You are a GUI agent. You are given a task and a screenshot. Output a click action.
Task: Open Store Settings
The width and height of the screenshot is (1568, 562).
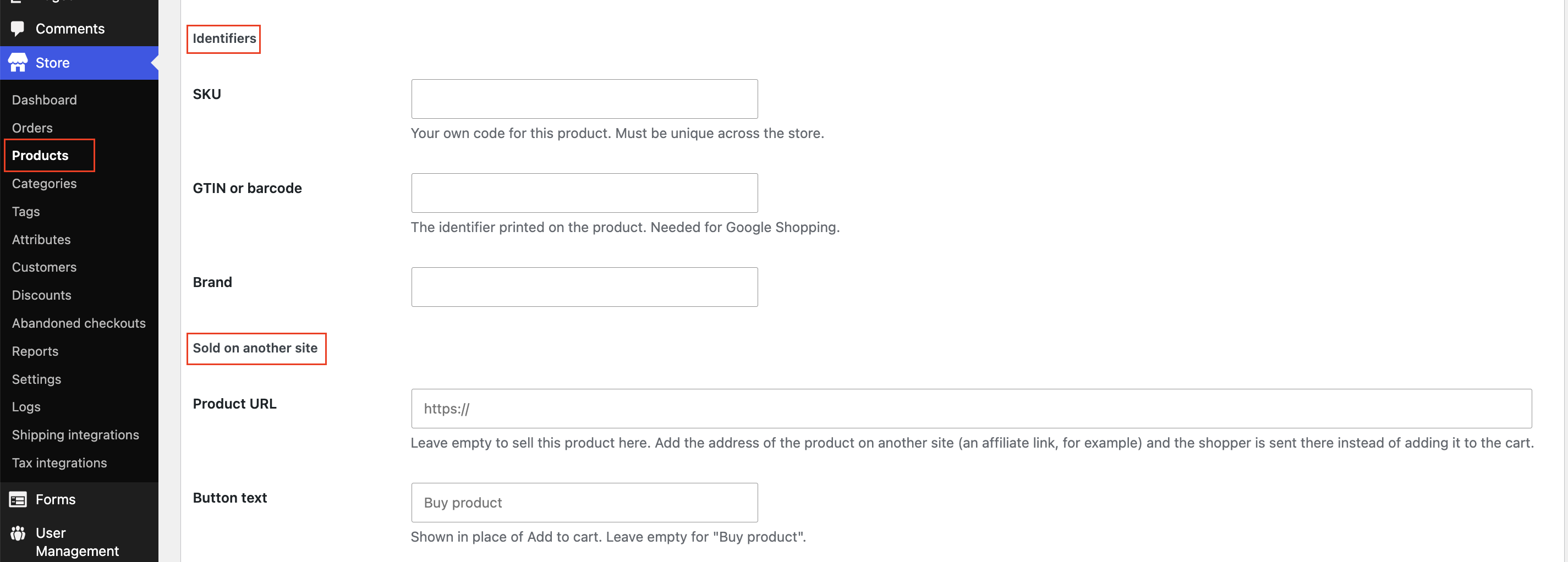tap(36, 379)
